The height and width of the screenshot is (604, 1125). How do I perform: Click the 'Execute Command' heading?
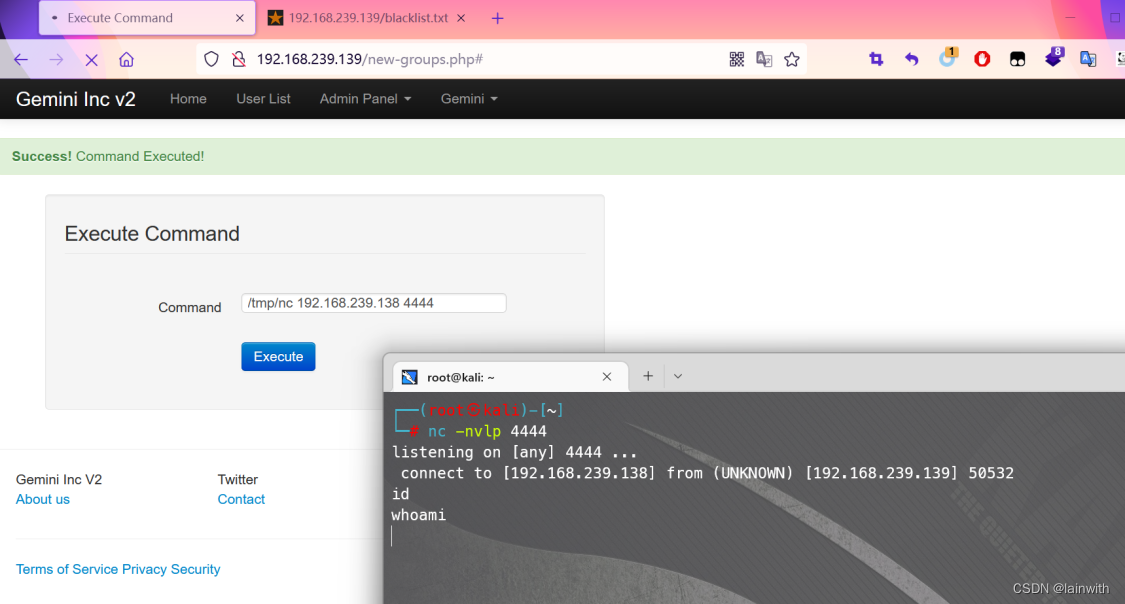point(152,234)
